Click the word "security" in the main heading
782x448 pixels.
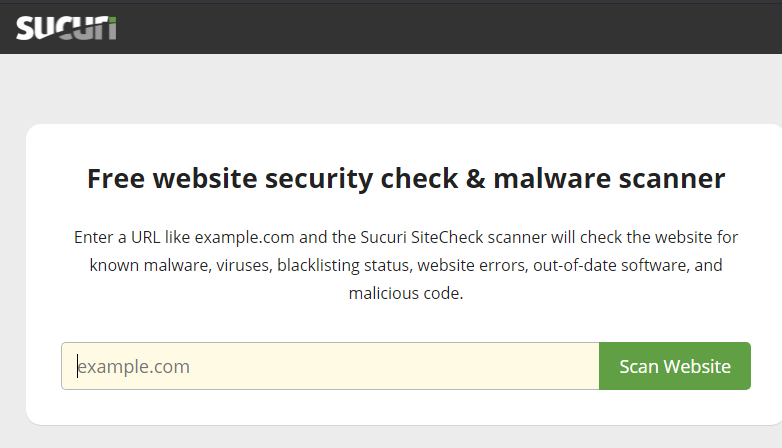[x=319, y=179]
